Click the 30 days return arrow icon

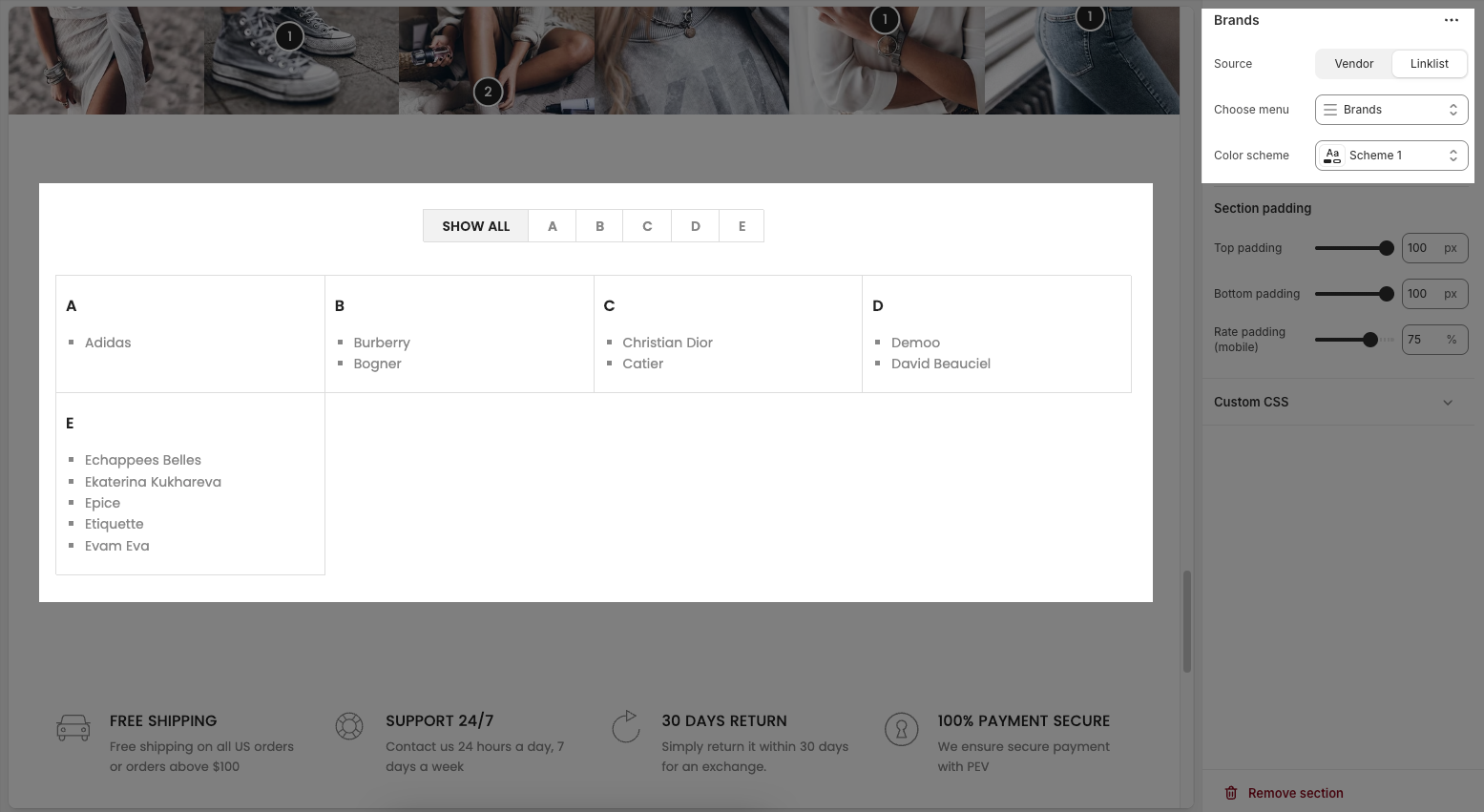pos(626,726)
